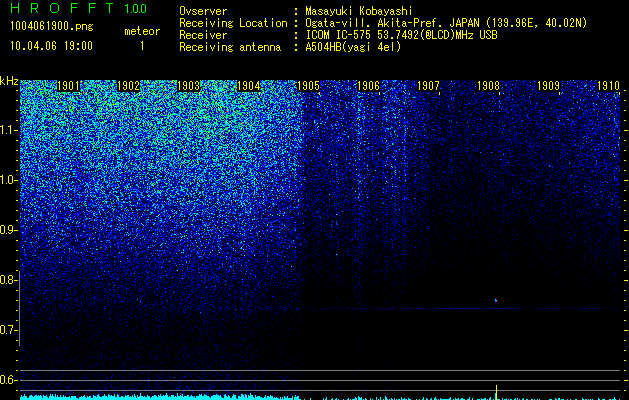The width and height of the screenshot is (629, 400).
Task: Click the meteor label
Action: (142, 31)
